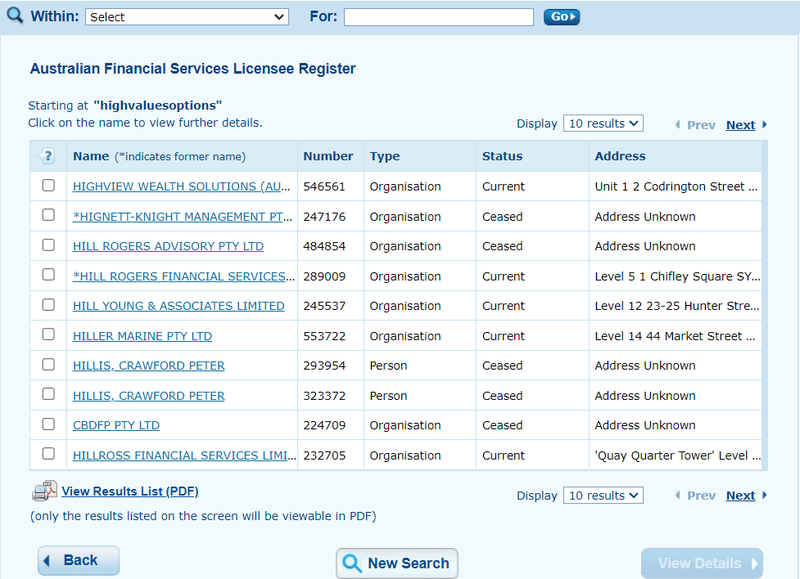Click the View Details button
The image size is (800, 579).
point(702,563)
